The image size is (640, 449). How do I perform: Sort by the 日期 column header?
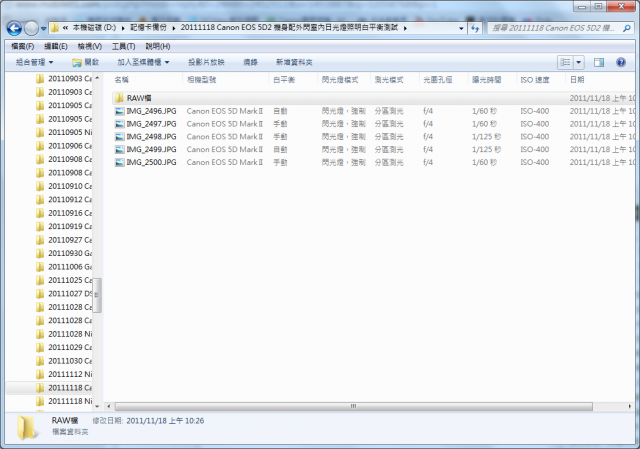(577, 80)
